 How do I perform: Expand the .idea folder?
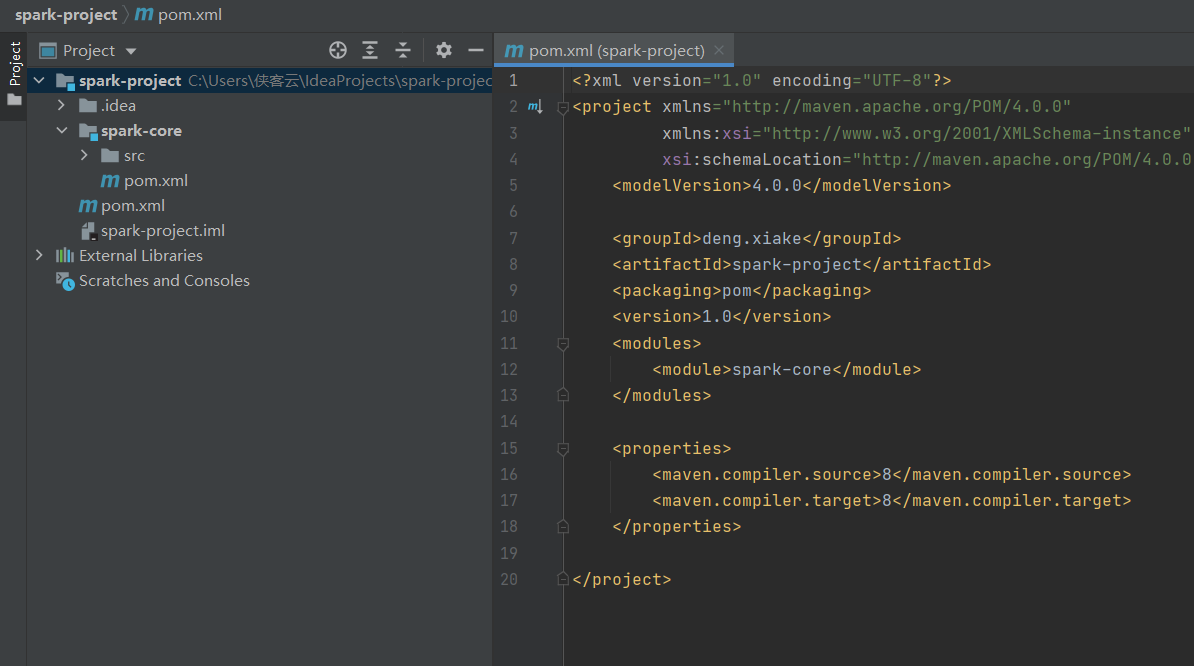click(x=62, y=105)
